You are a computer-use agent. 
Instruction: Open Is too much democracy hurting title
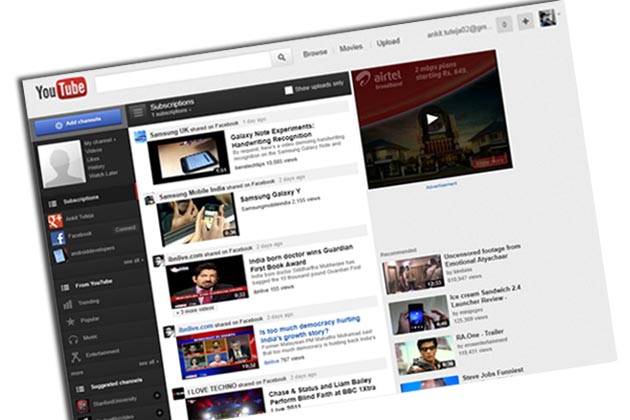[310, 328]
